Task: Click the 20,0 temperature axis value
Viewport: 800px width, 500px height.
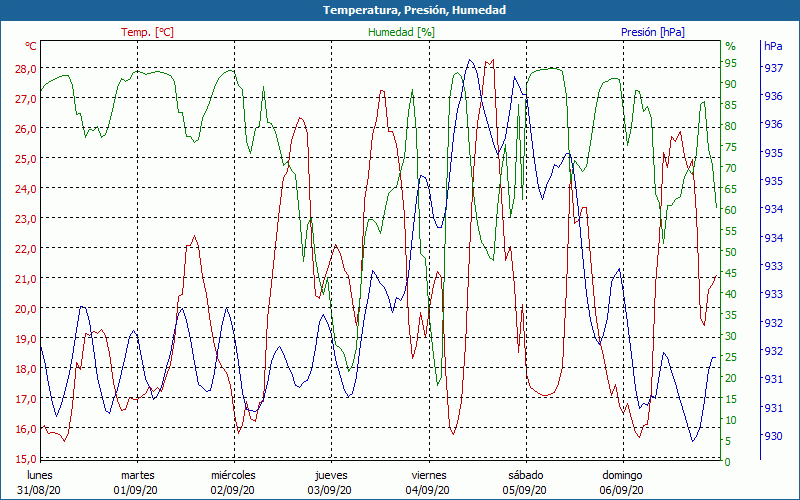Action: 26,309
